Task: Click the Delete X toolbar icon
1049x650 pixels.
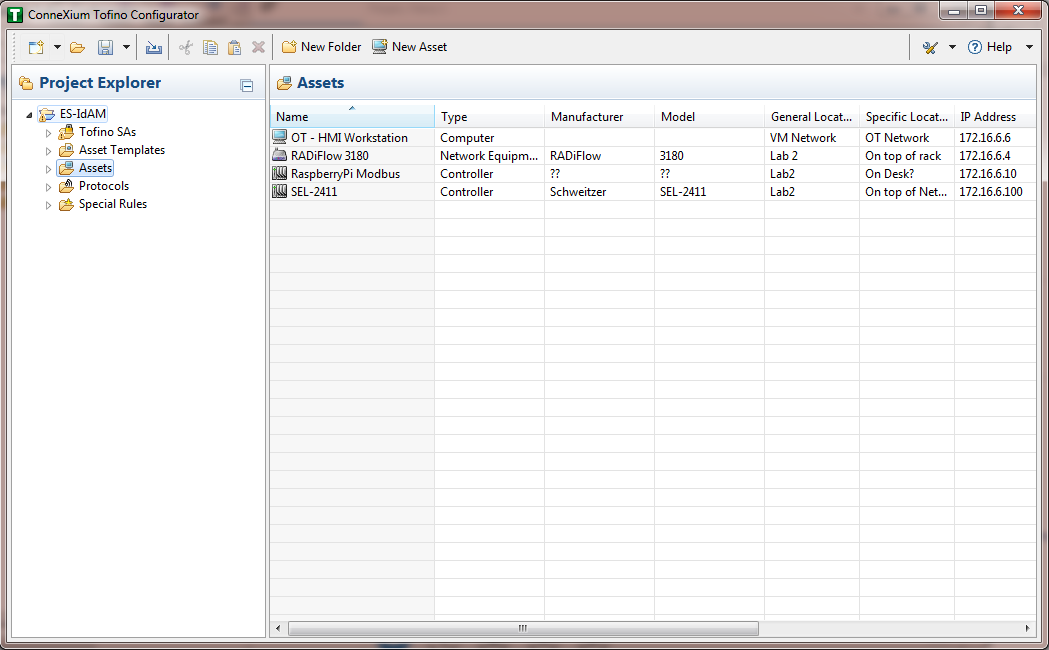Action: click(258, 47)
